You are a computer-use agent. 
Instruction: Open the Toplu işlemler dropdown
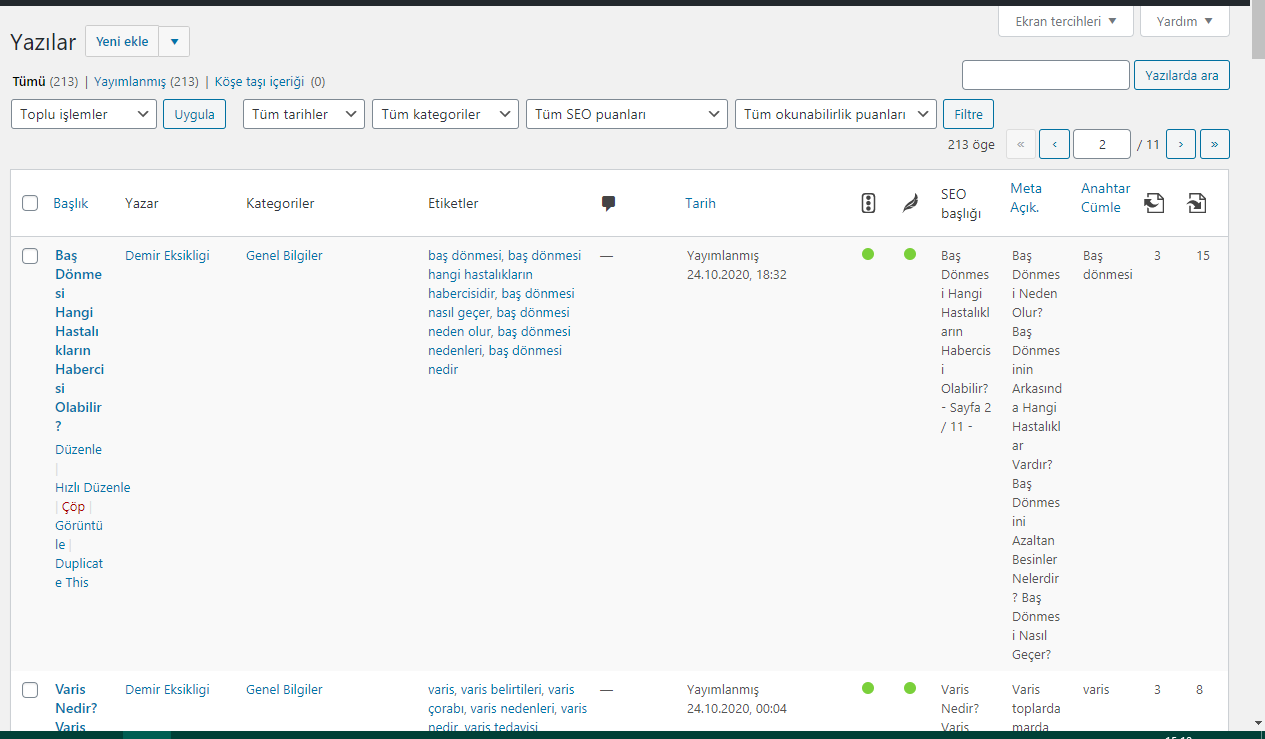coord(84,114)
